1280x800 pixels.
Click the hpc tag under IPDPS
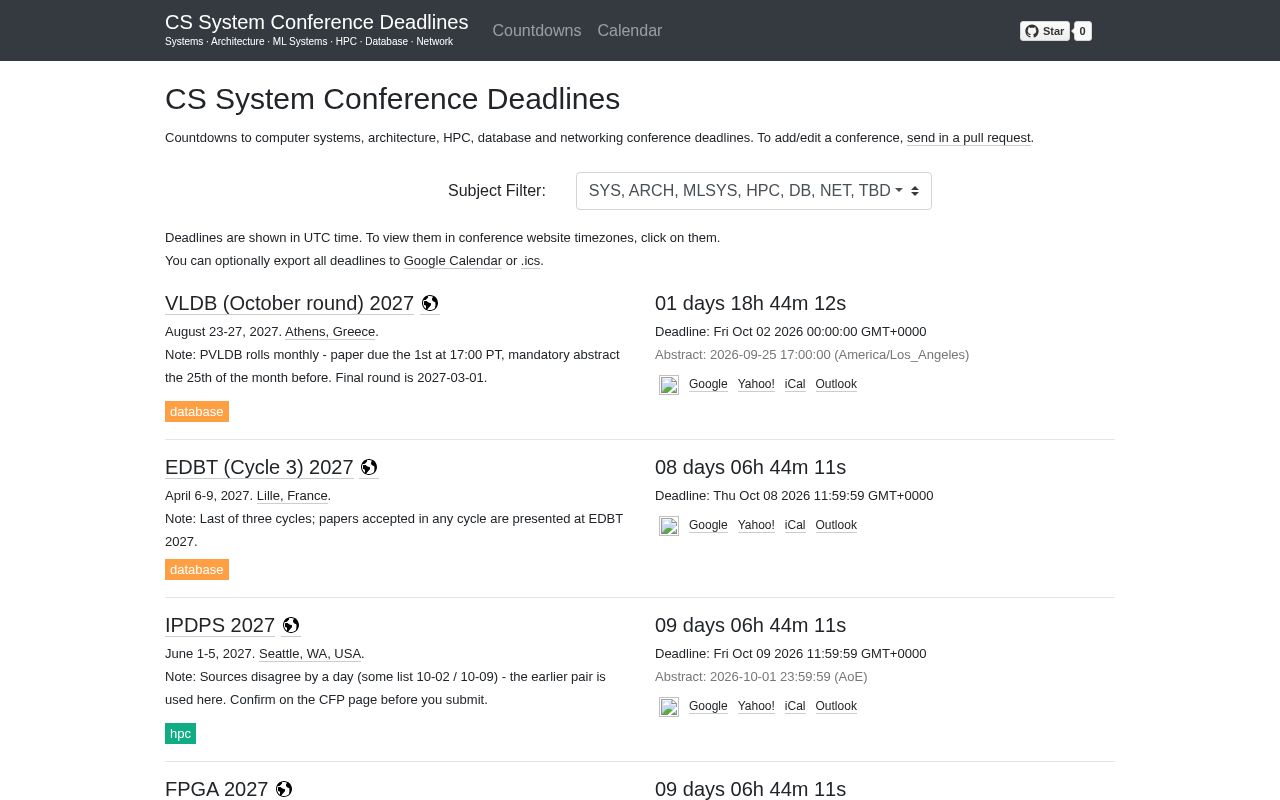tap(180, 734)
